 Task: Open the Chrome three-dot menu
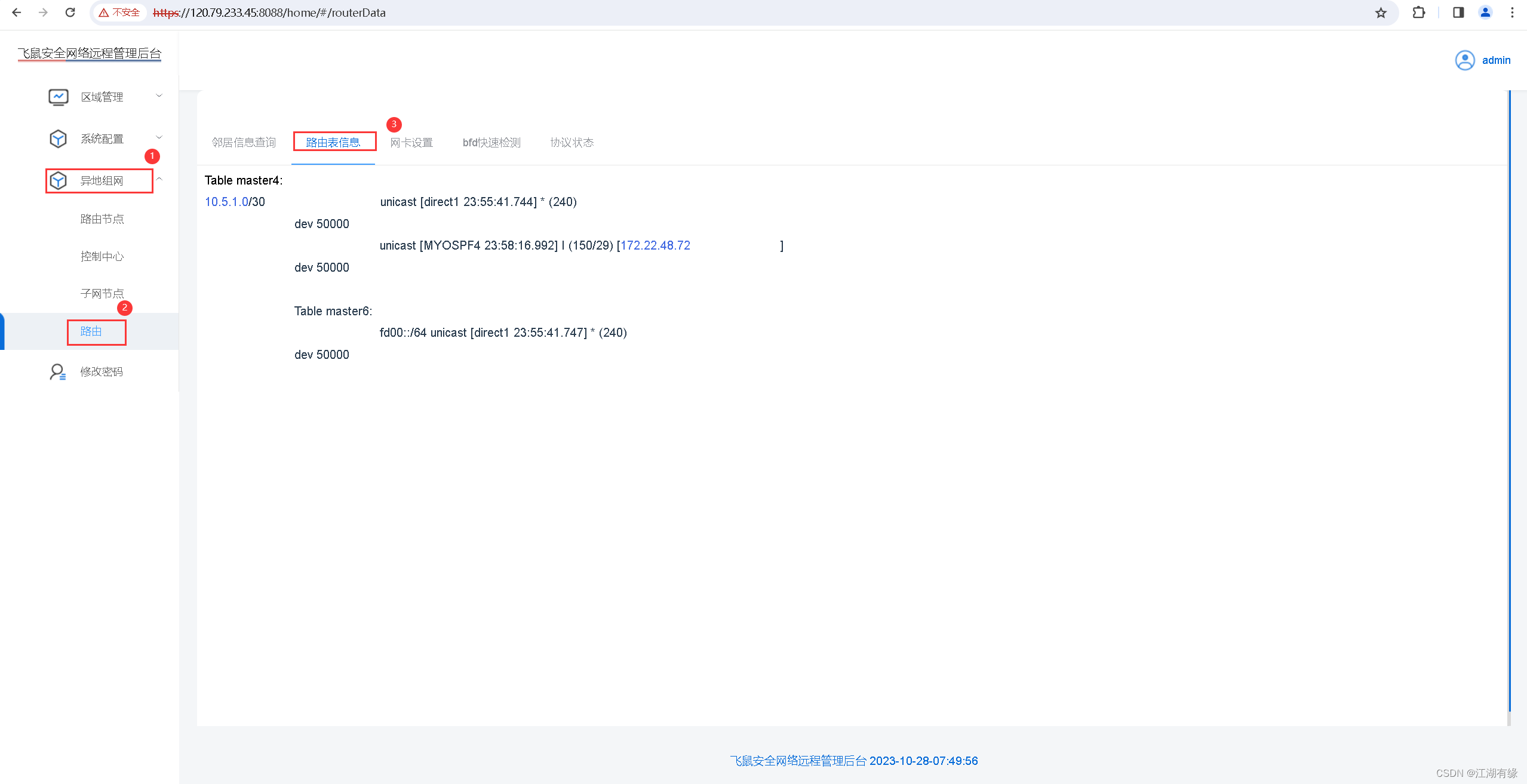click(x=1512, y=13)
